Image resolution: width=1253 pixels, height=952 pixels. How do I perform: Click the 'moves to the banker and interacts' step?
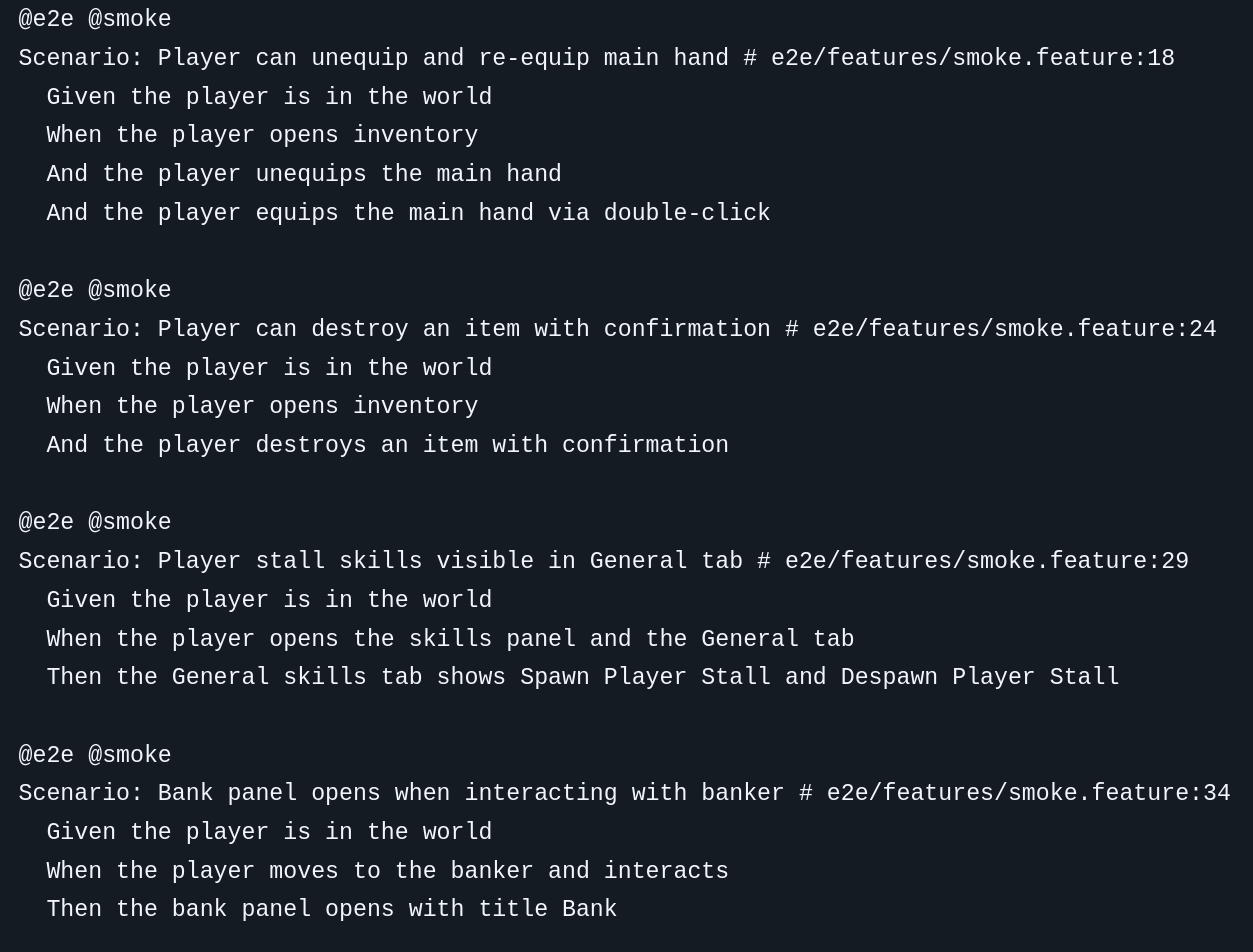click(387, 871)
